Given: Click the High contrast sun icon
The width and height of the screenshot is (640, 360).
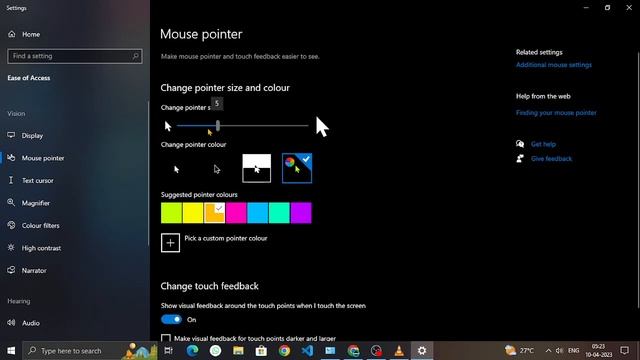Looking at the screenshot, I should (11, 247).
